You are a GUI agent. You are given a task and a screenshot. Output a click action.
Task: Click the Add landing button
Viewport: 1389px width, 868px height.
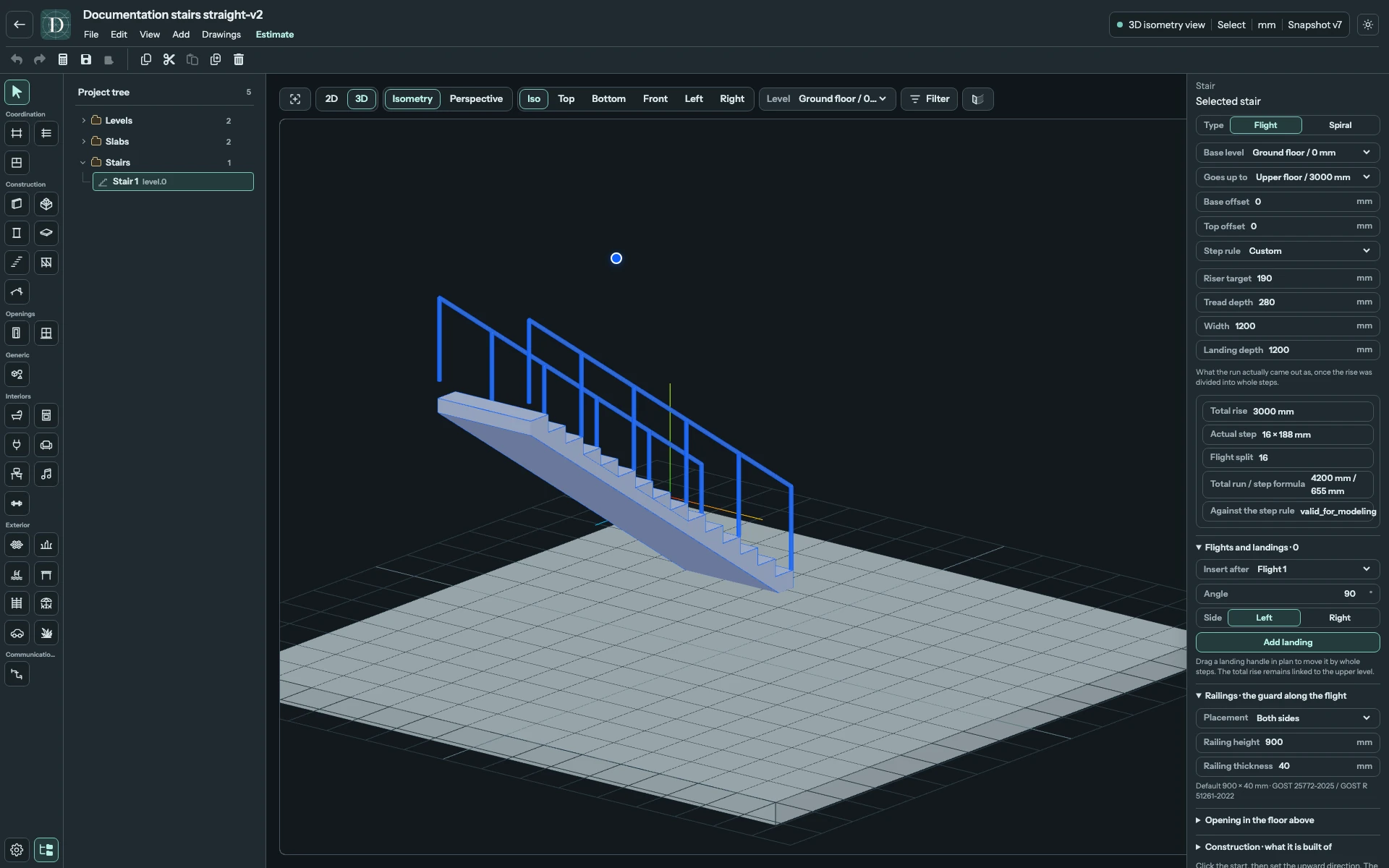pos(1288,642)
